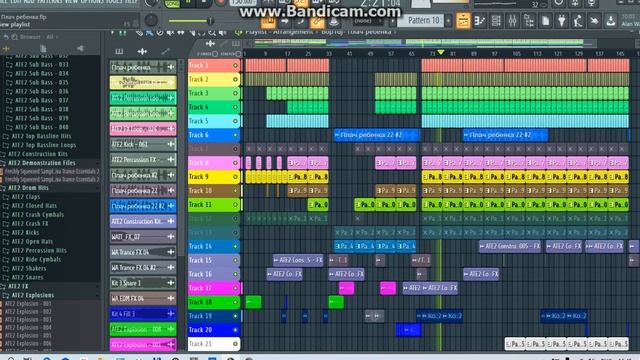
Task: Open the Playlist view from the toolbar
Action: tap(463, 20)
